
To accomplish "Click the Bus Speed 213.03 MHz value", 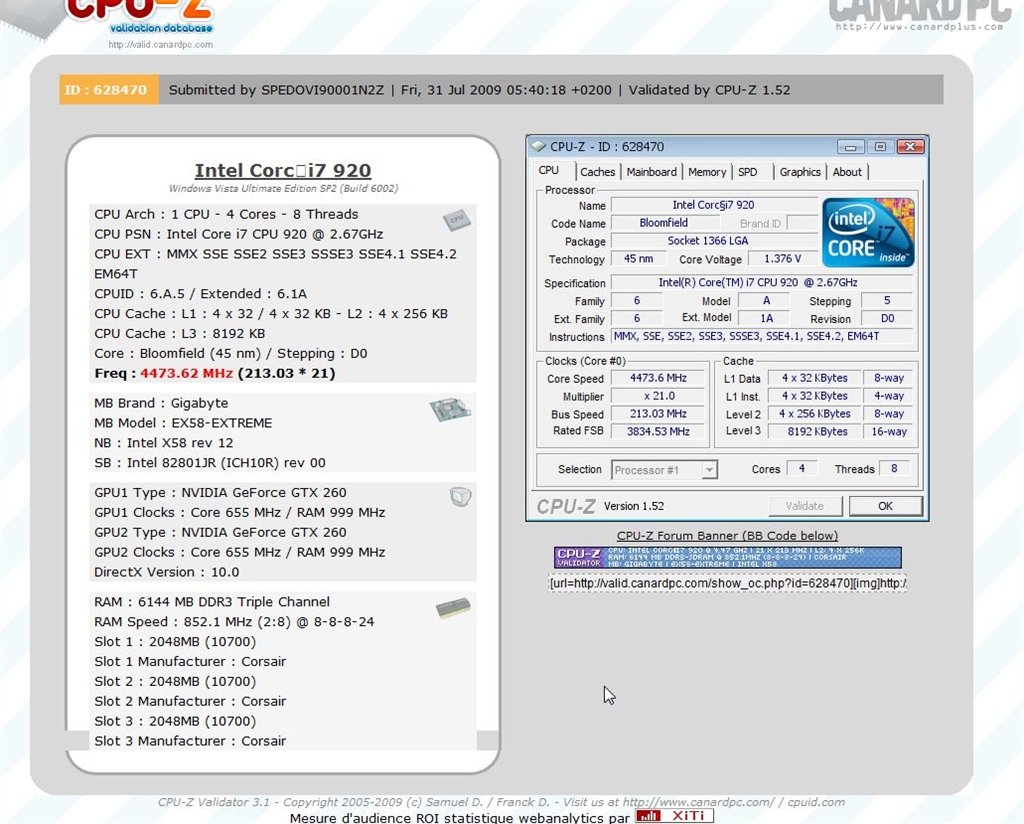I will pyautogui.click(x=658, y=413).
